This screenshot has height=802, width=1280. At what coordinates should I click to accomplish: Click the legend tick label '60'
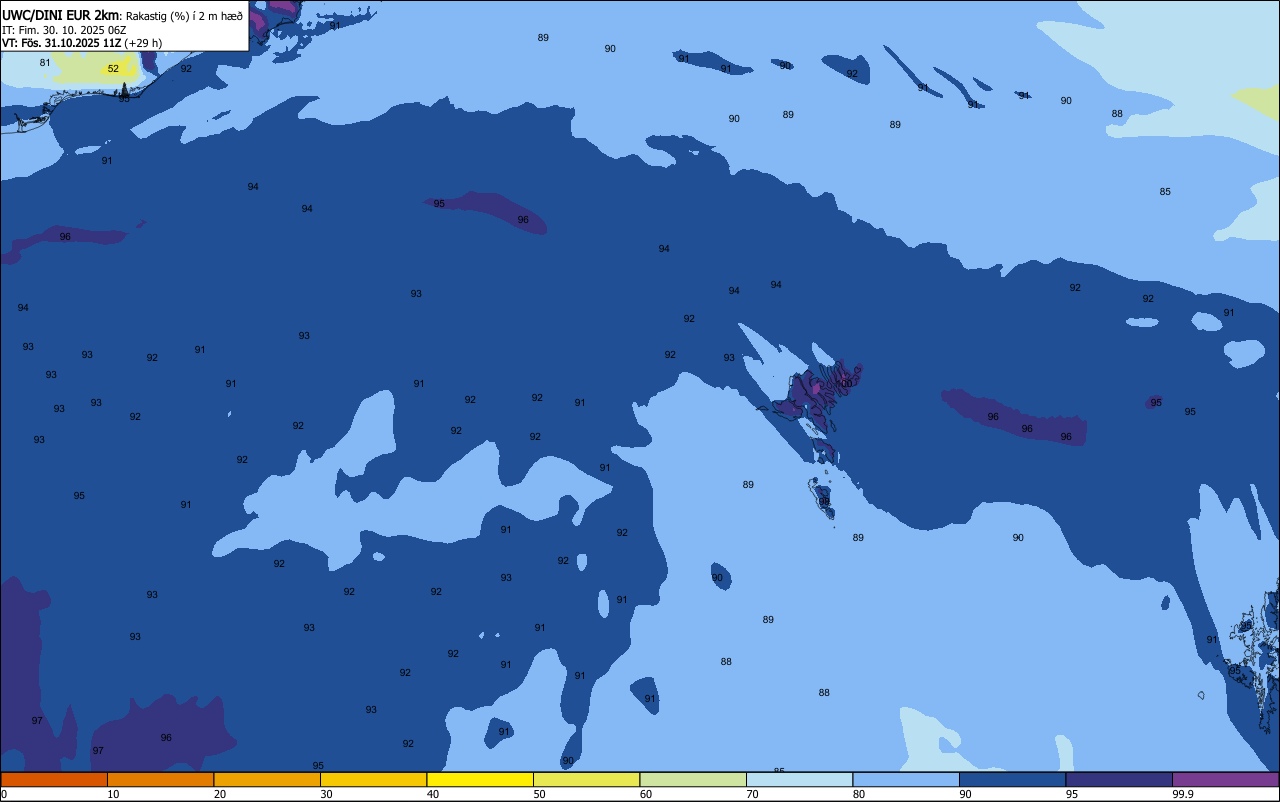coord(646,794)
